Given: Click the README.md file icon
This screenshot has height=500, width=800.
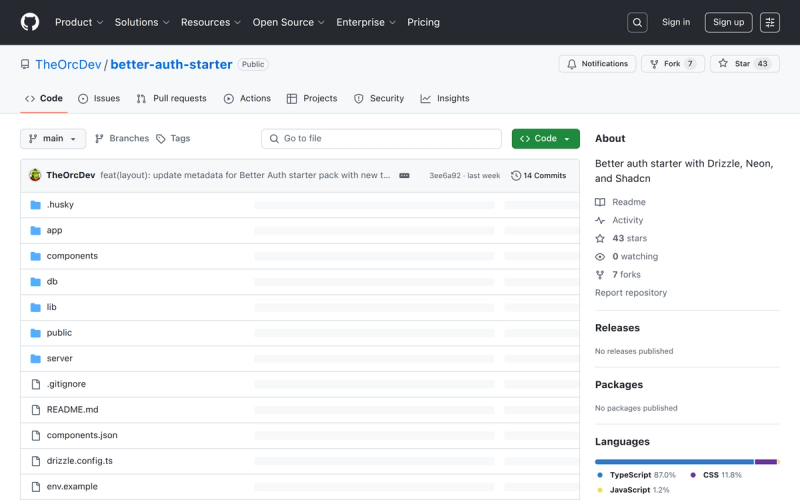Looking at the screenshot, I should pyautogui.click(x=36, y=410).
